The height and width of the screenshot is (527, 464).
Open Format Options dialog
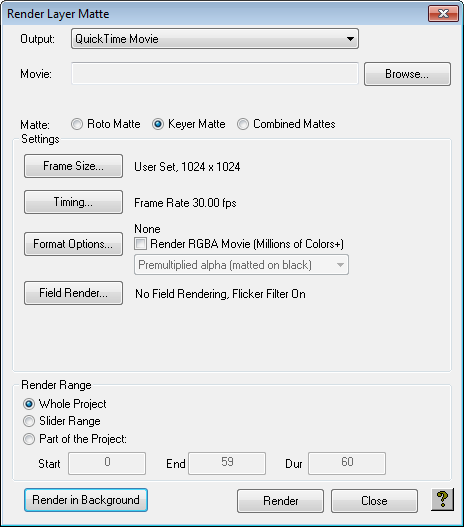(73, 244)
